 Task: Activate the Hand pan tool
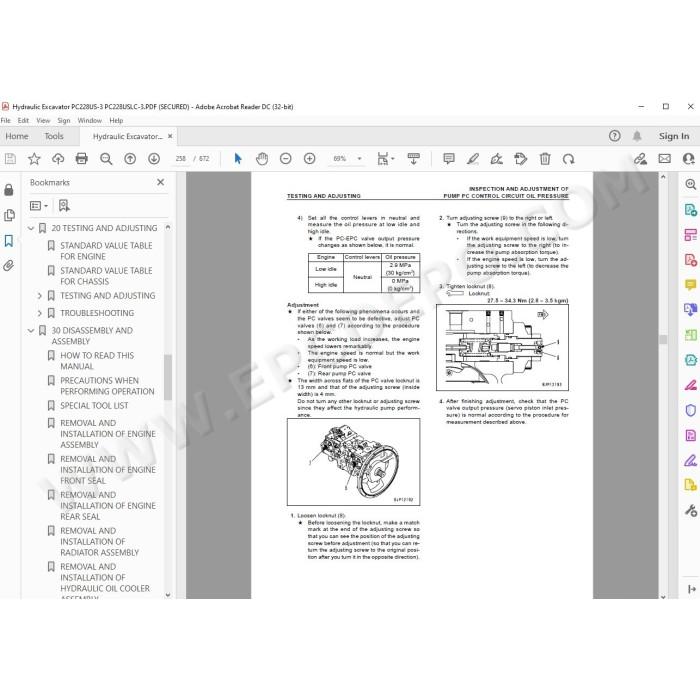262,158
